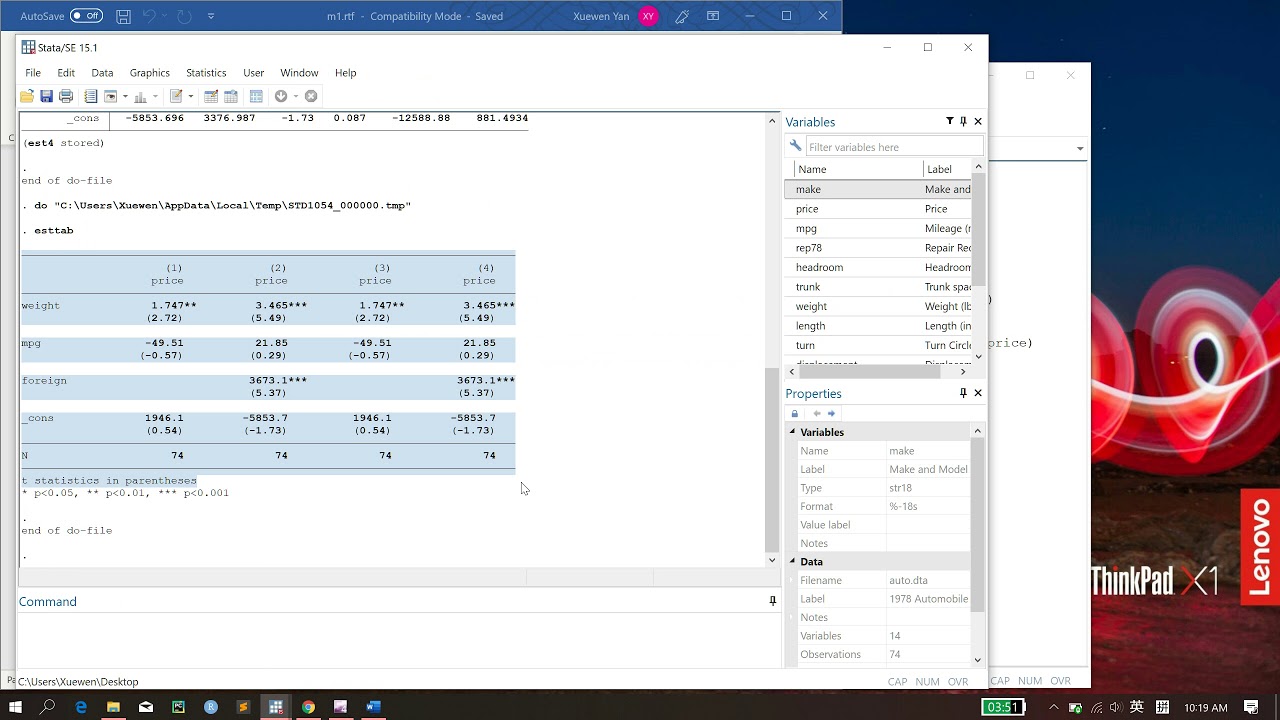This screenshot has width=1280, height=720.
Task: Open the File menu
Action: pyautogui.click(x=33, y=73)
